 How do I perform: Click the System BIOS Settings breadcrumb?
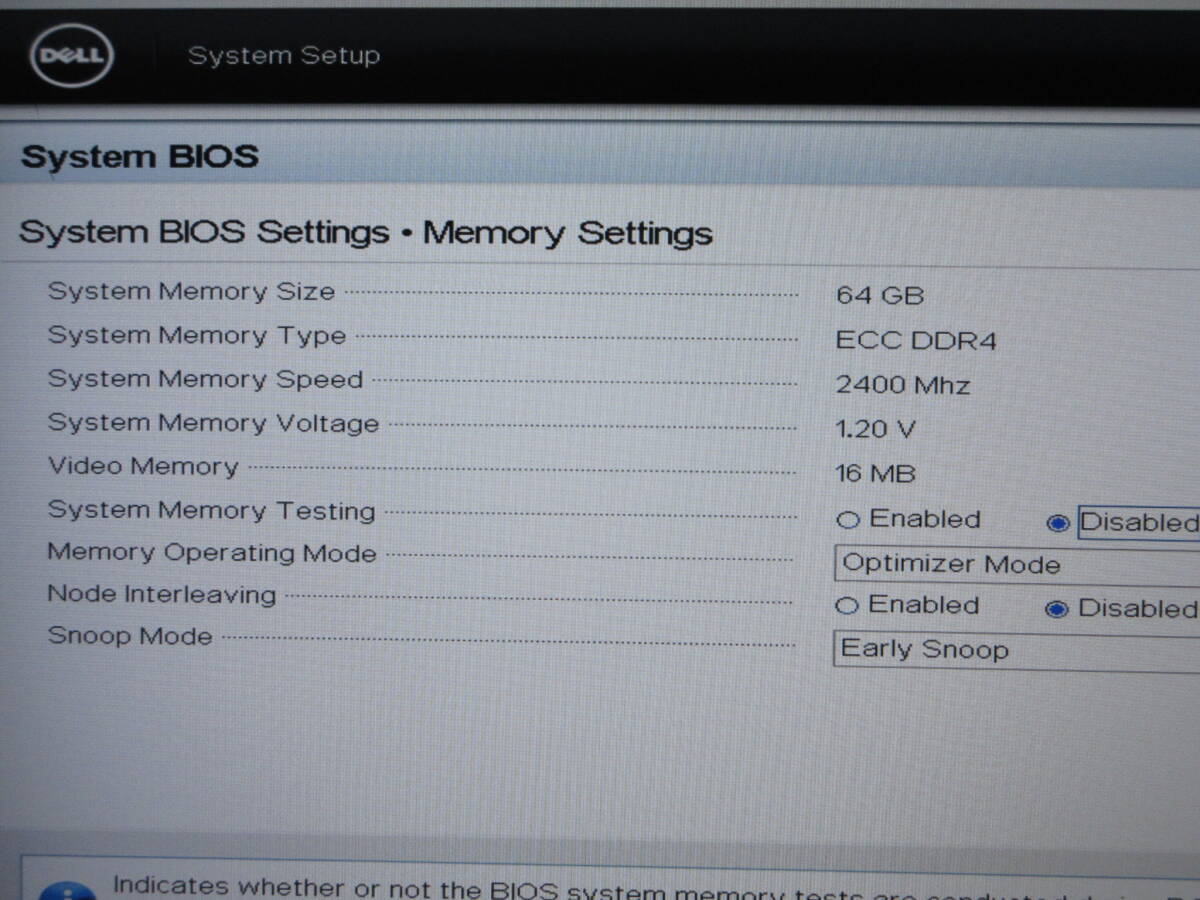tap(204, 232)
